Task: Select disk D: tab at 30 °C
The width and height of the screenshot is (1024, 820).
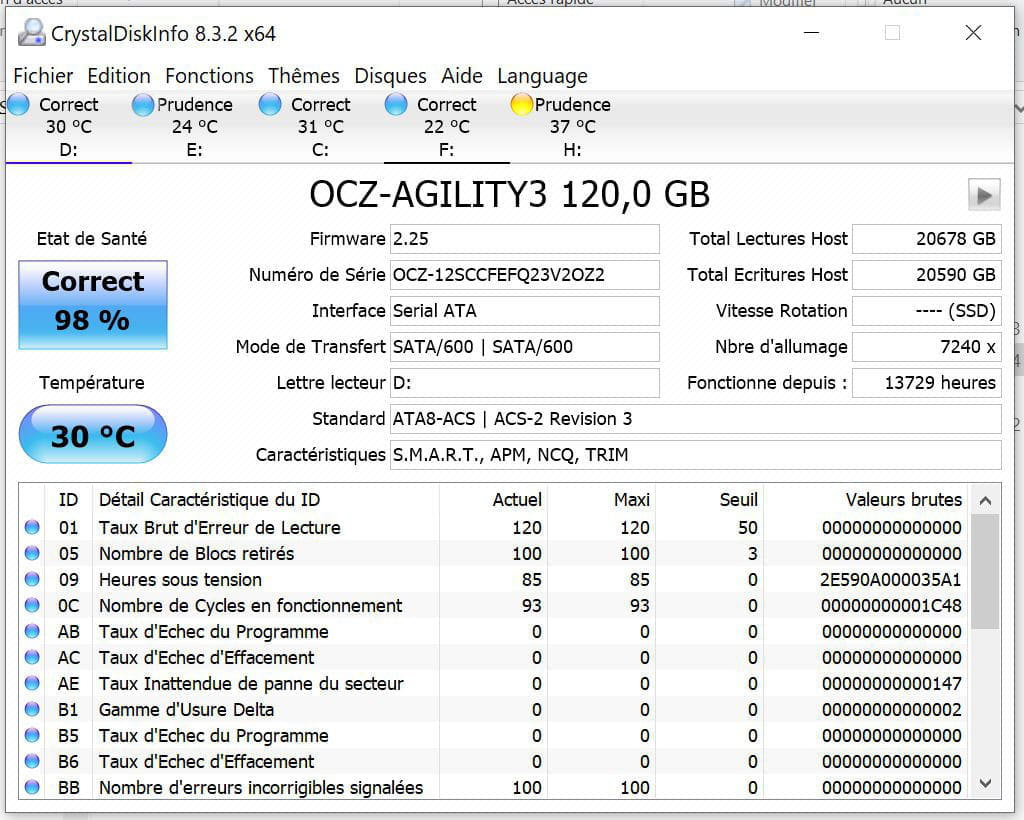Action: pyautogui.click(x=69, y=127)
